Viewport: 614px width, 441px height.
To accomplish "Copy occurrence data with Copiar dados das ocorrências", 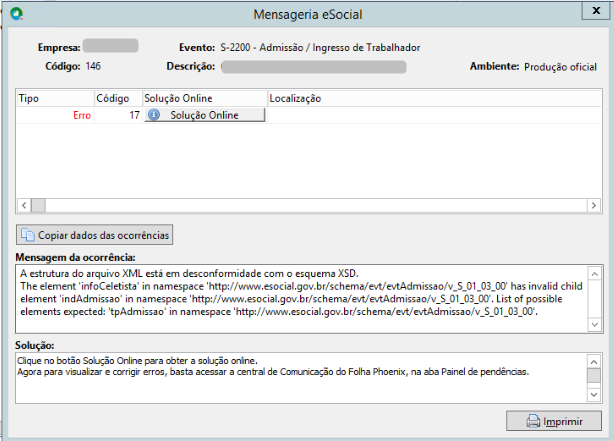I will (x=94, y=235).
